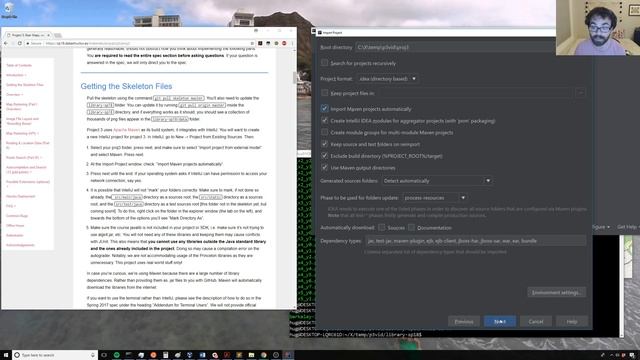Open the calculator icon on taskbar

[166, 355]
